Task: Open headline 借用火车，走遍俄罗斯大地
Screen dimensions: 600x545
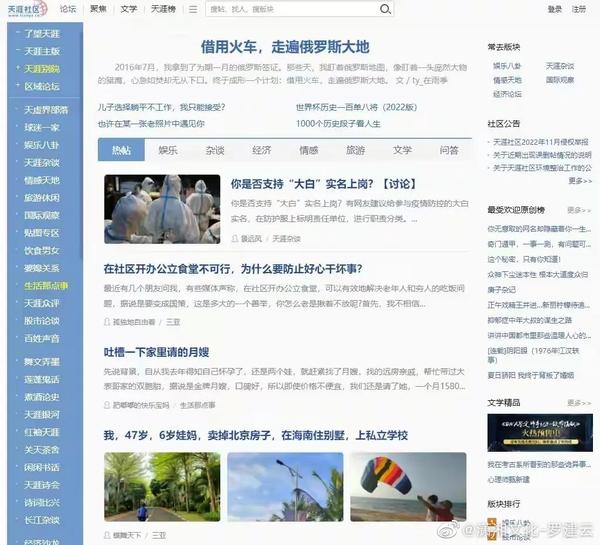Action: [285, 47]
